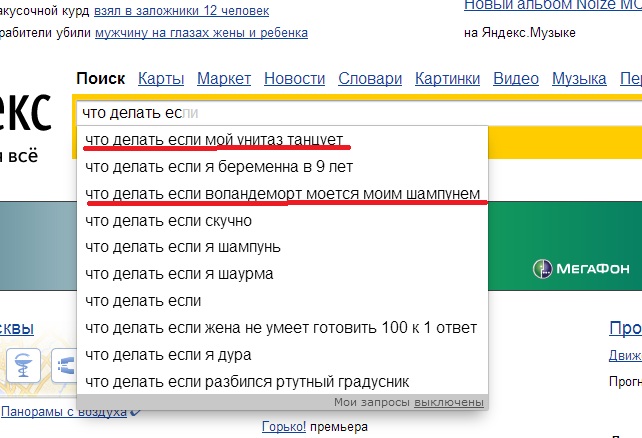
Task: Pick suggestion 'если я шампунь'
Action: click(283, 247)
